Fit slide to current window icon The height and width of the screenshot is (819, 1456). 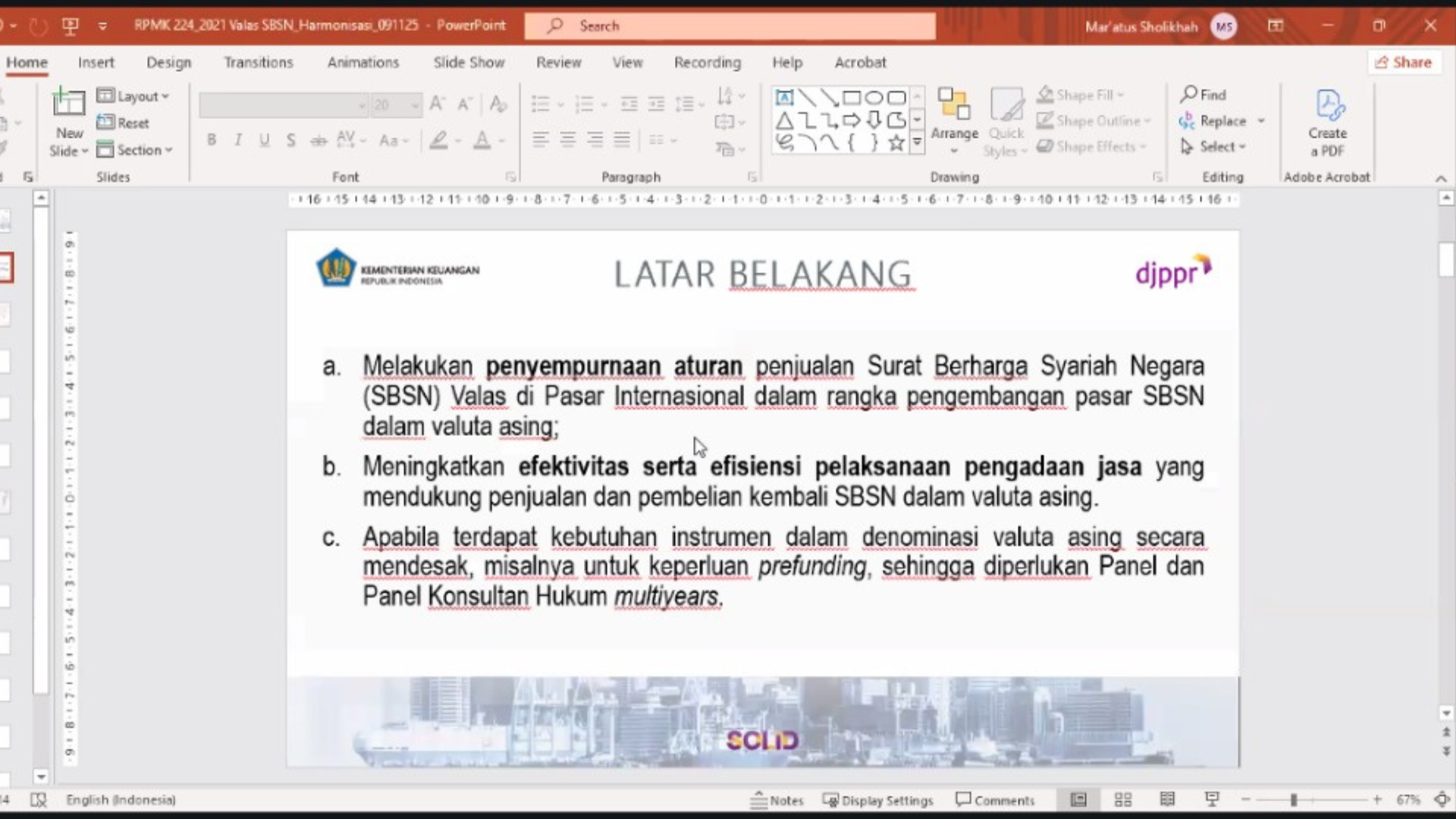[x=1442, y=799]
